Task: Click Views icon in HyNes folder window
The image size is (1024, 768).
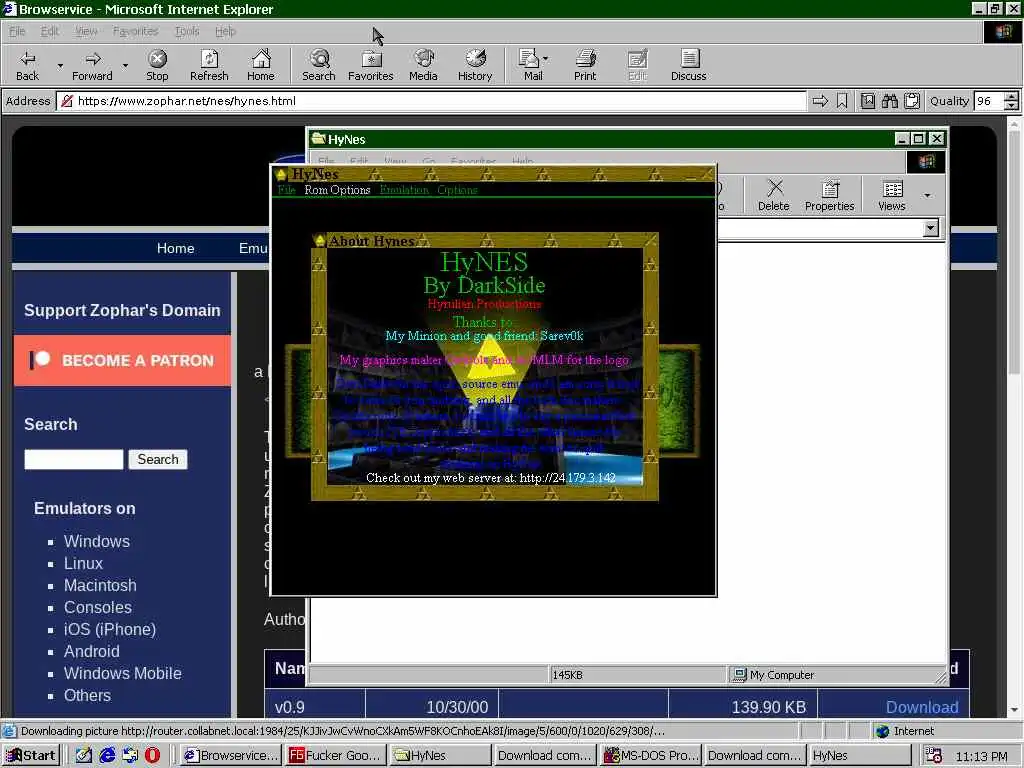Action: (891, 195)
